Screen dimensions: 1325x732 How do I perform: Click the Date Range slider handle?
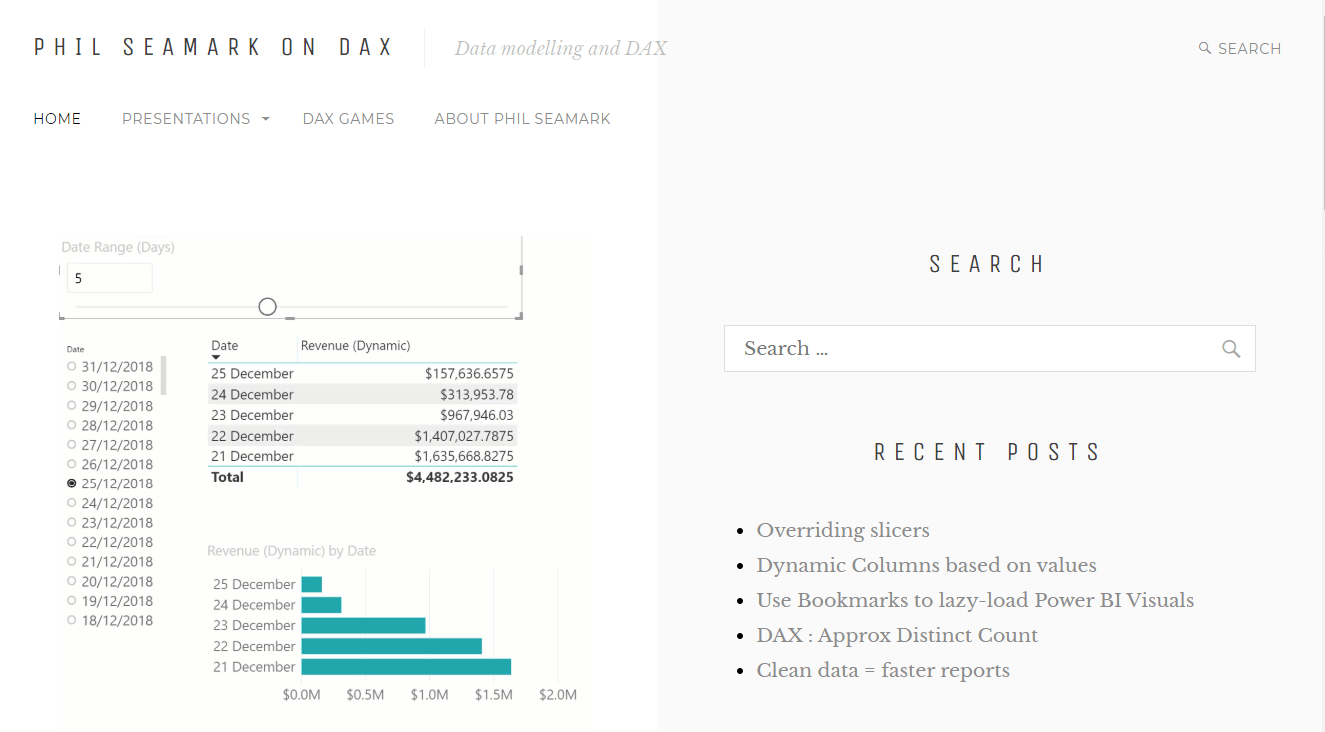point(267,307)
